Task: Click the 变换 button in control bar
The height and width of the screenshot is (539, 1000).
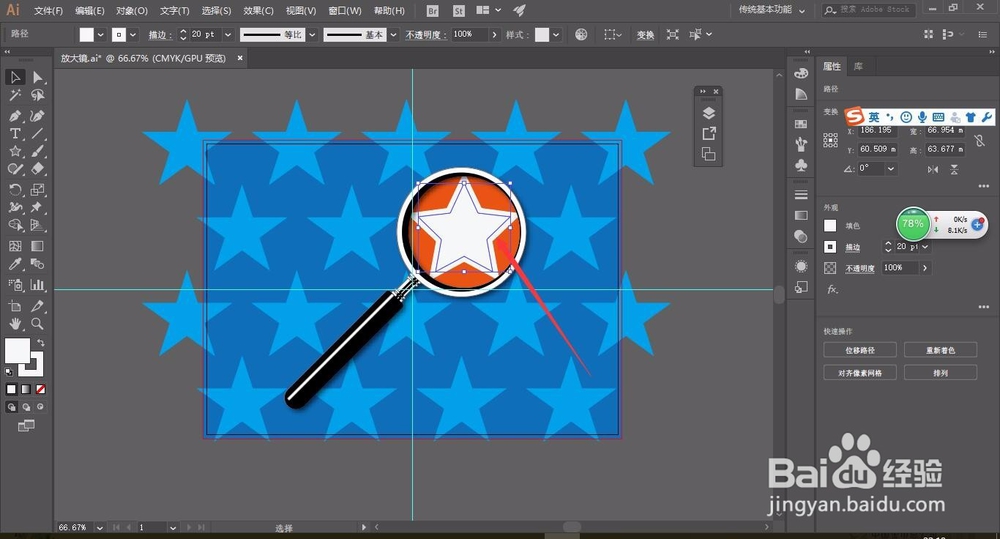Action: [x=645, y=35]
